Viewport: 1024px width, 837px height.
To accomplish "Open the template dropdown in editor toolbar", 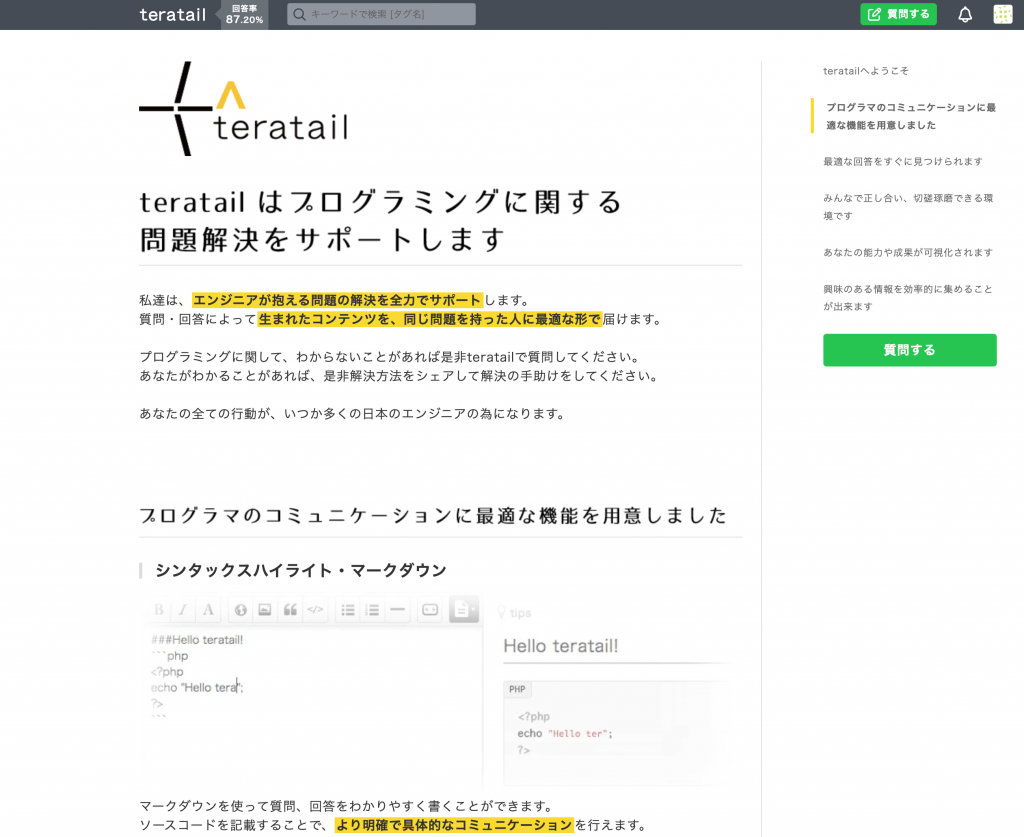I will 464,609.
